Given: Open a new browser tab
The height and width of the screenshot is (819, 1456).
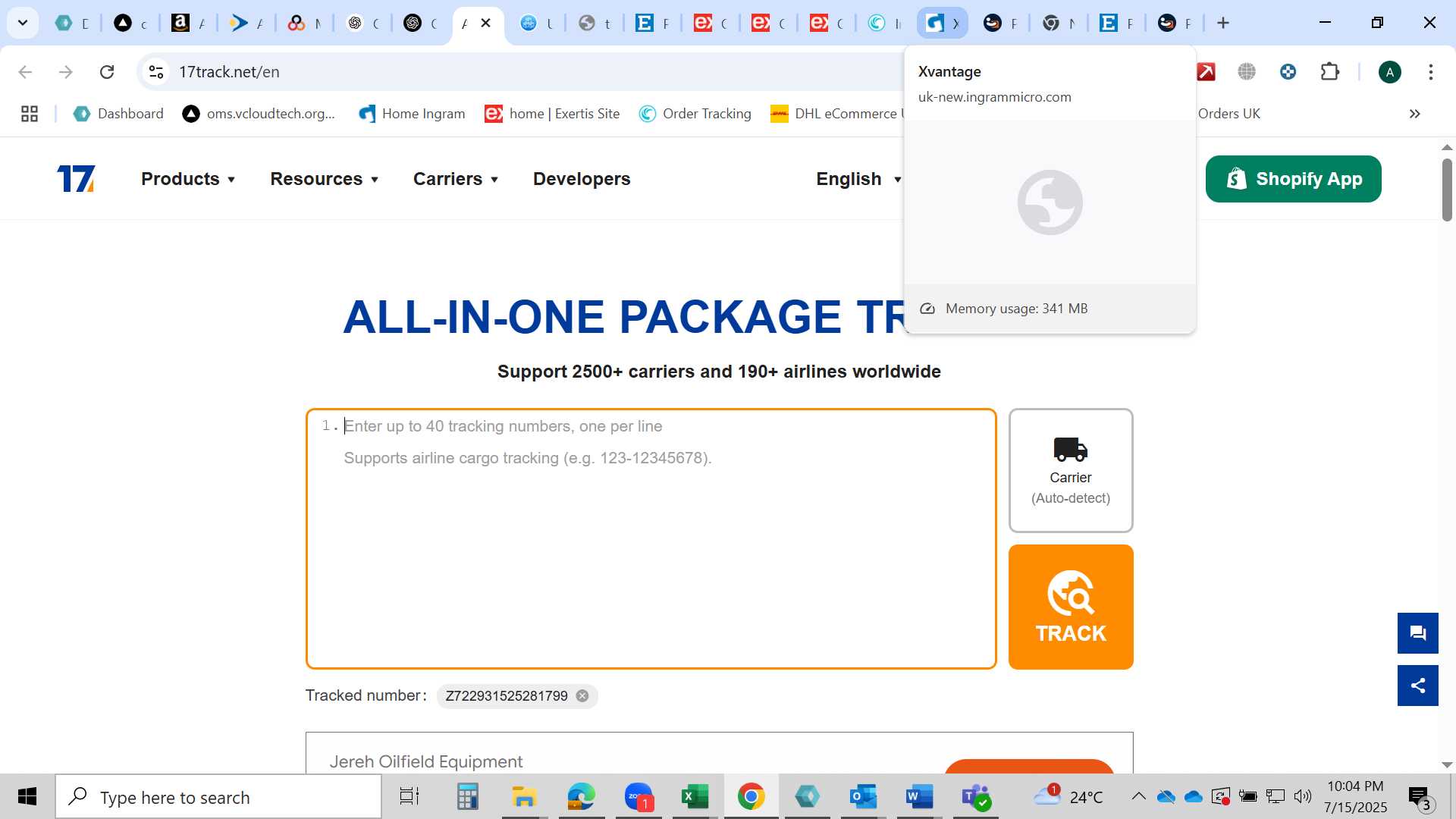Looking at the screenshot, I should click(1222, 23).
